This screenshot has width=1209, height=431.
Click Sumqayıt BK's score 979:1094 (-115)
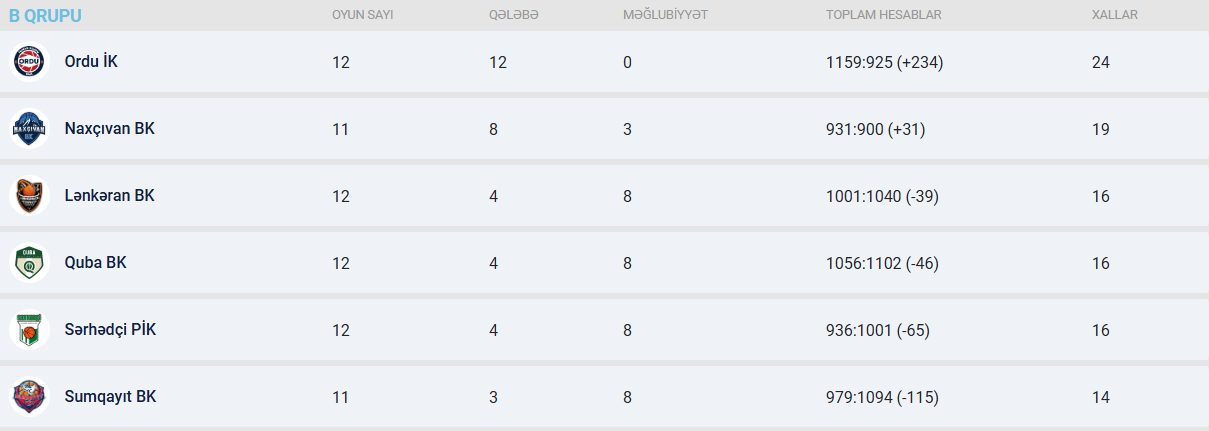(x=881, y=397)
